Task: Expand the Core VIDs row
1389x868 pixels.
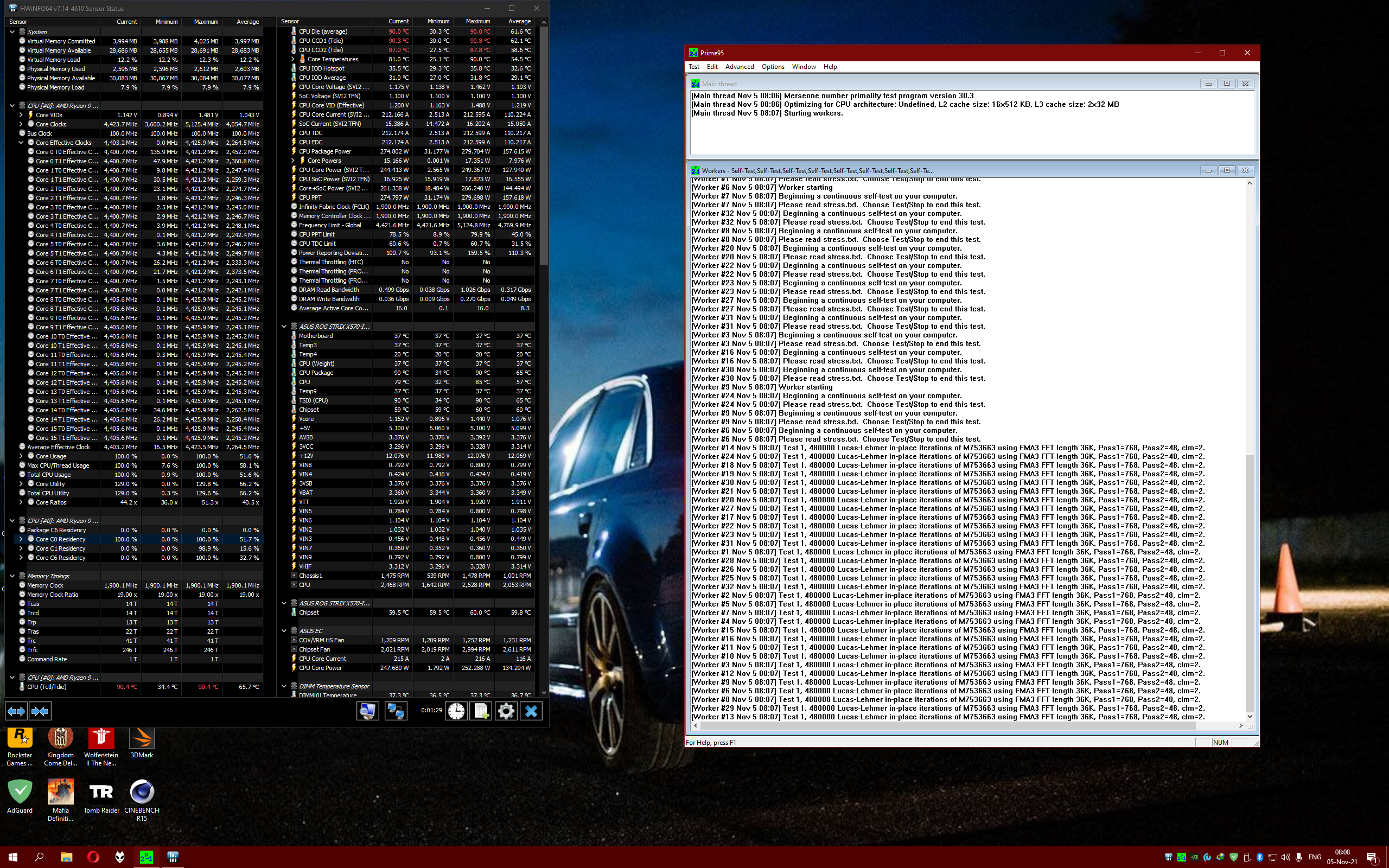Action: tap(21, 115)
